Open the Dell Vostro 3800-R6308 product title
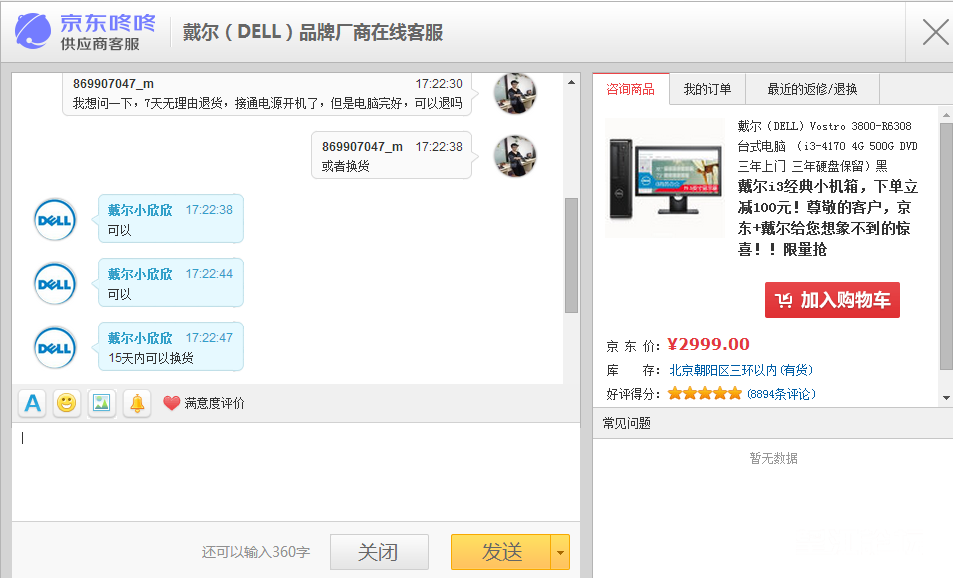Screen dimensions: 953x578 click(x=827, y=146)
